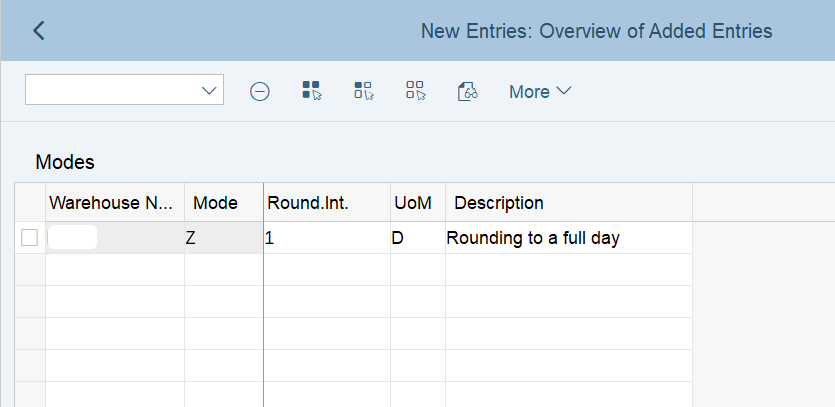Select the Mode column header

224,202
